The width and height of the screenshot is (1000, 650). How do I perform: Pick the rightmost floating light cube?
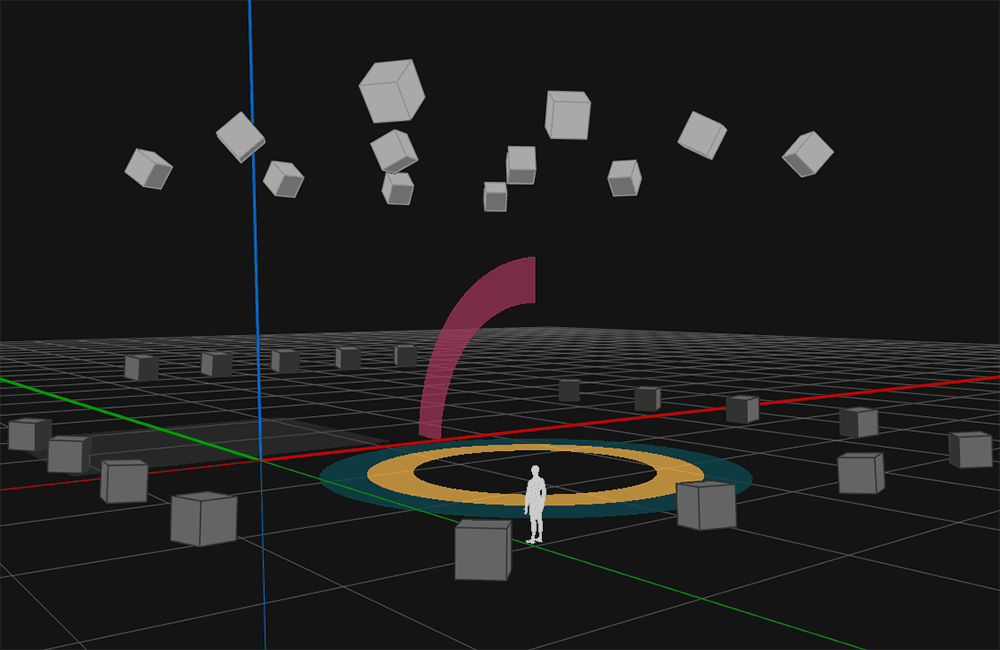pyautogui.click(x=807, y=154)
